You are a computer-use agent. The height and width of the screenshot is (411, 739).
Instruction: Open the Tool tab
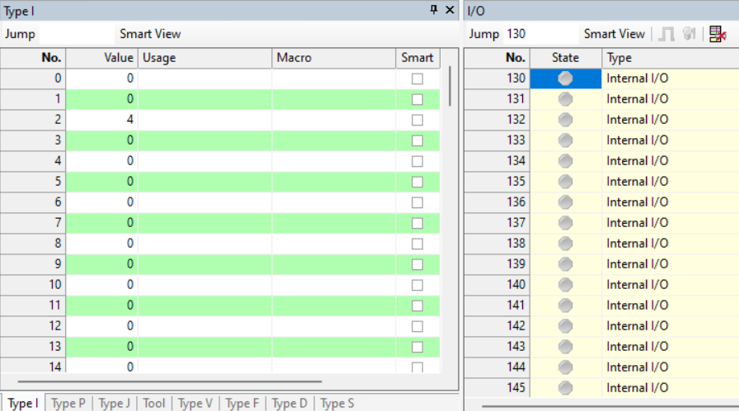pyautogui.click(x=154, y=403)
